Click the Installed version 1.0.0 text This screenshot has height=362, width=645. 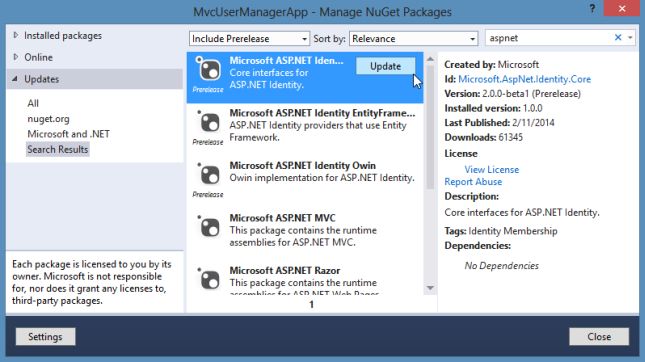[493, 108]
